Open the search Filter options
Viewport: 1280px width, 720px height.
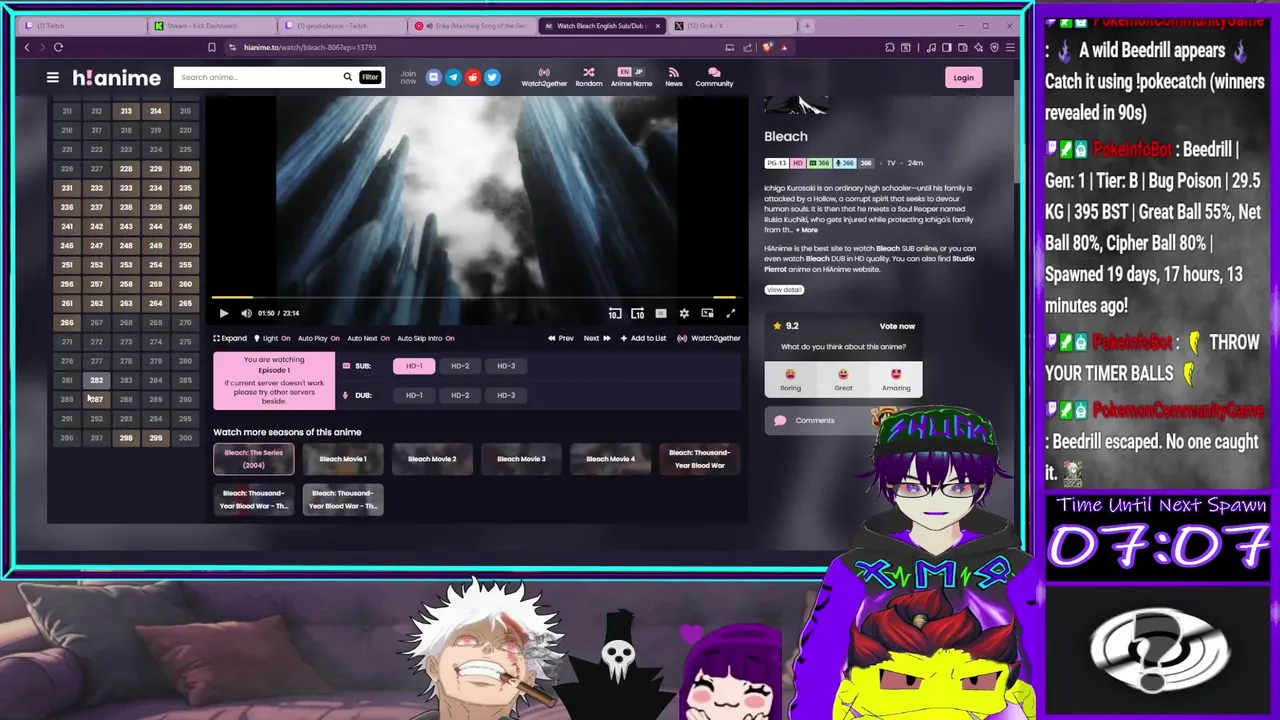click(x=370, y=77)
